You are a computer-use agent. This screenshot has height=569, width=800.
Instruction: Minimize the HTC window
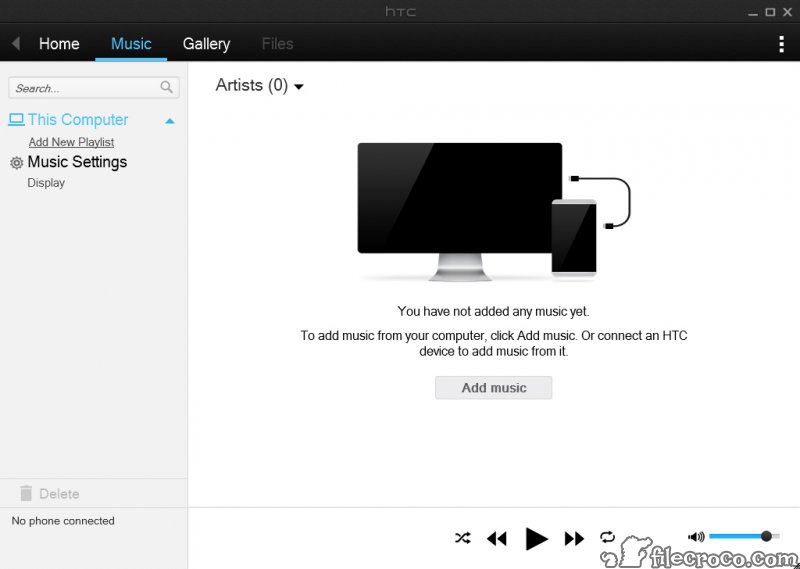tap(753, 13)
